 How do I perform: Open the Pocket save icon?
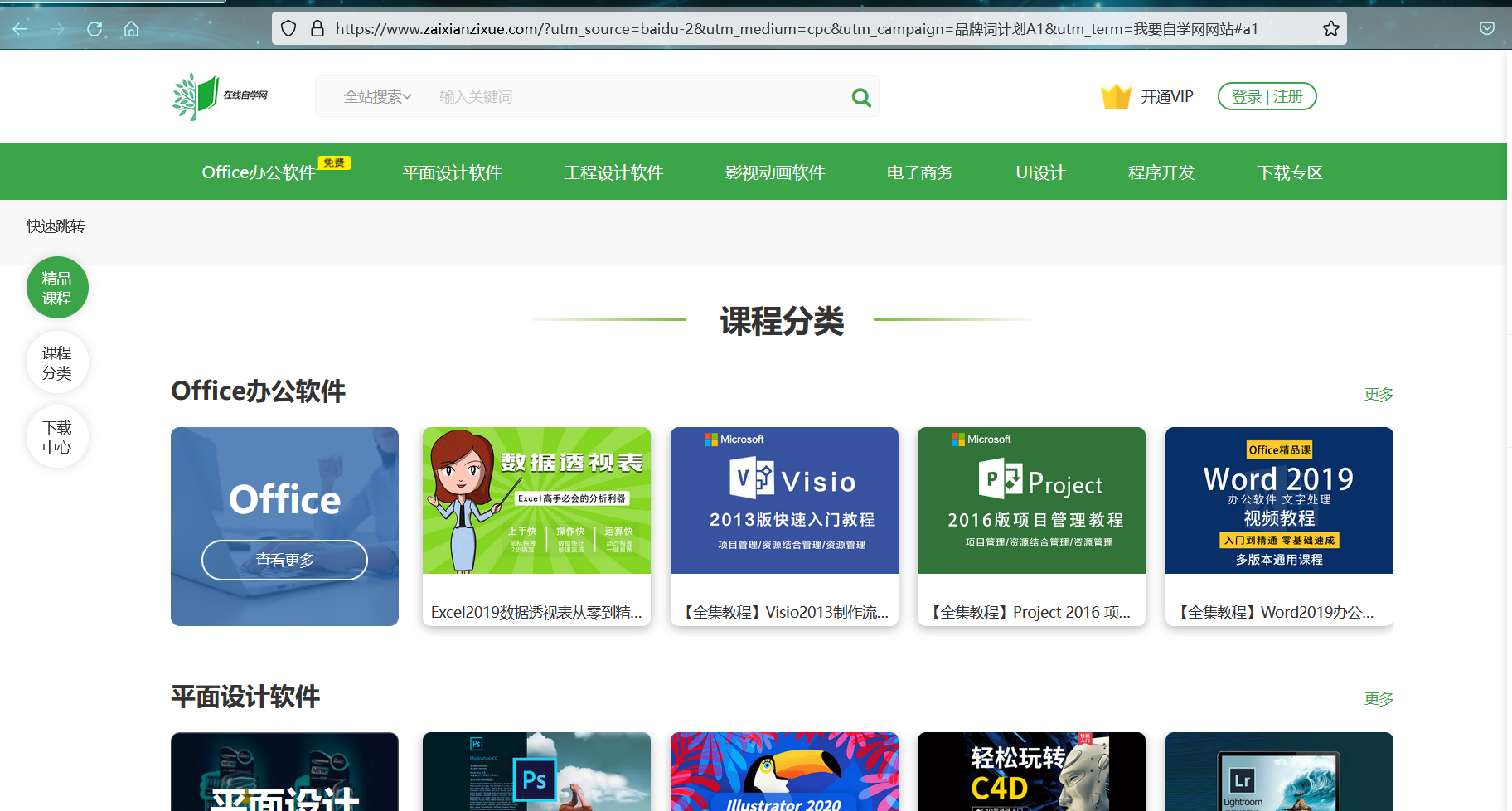tap(1487, 29)
